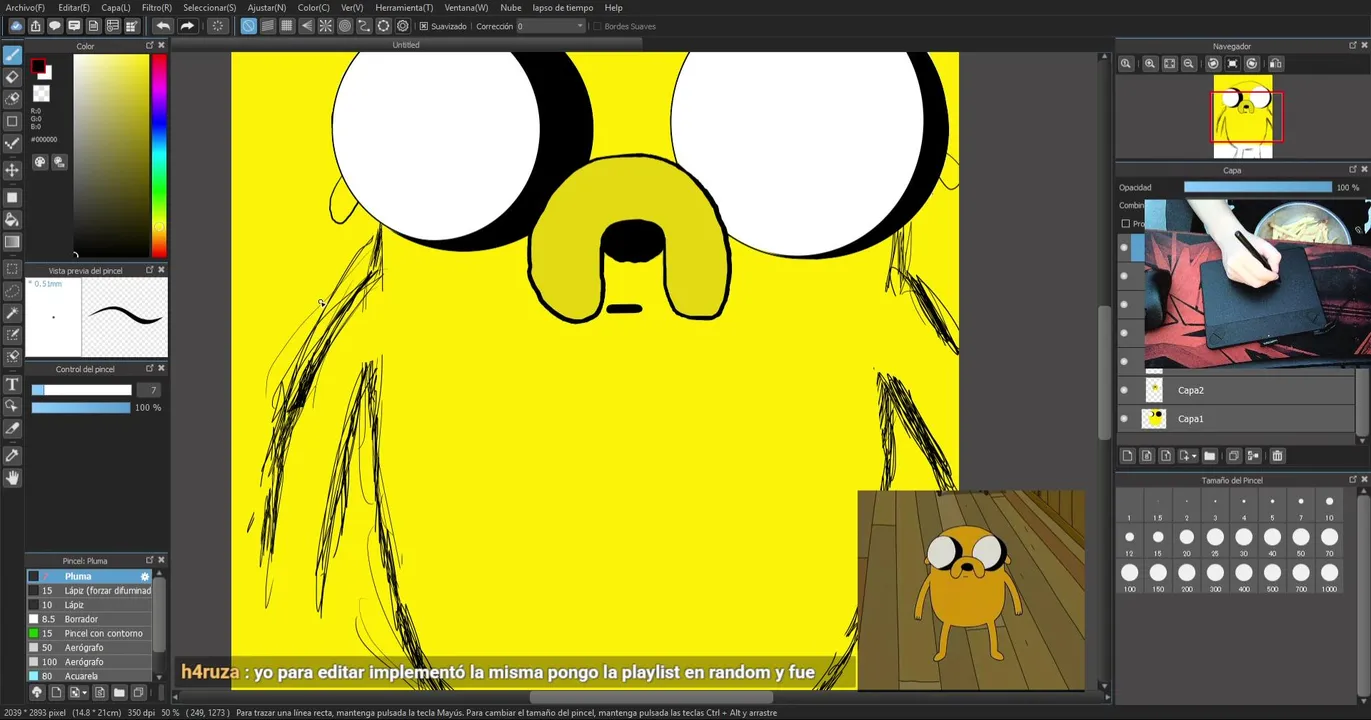
Task: Zoom out within the Navegador panel
Action: click(1189, 64)
